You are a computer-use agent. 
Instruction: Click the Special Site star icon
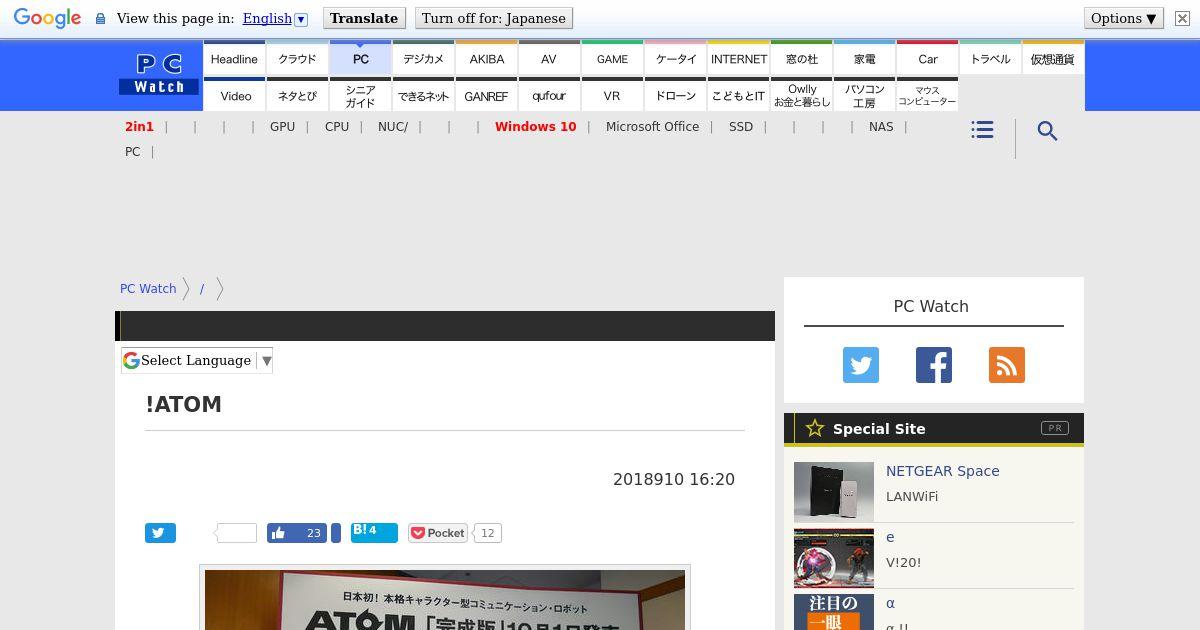(x=815, y=428)
